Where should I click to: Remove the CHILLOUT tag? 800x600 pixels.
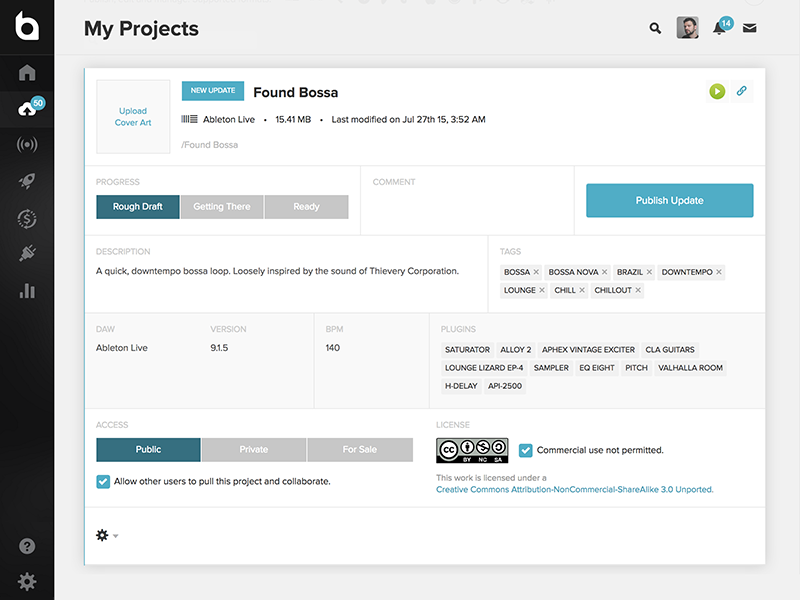pyautogui.click(x=637, y=290)
